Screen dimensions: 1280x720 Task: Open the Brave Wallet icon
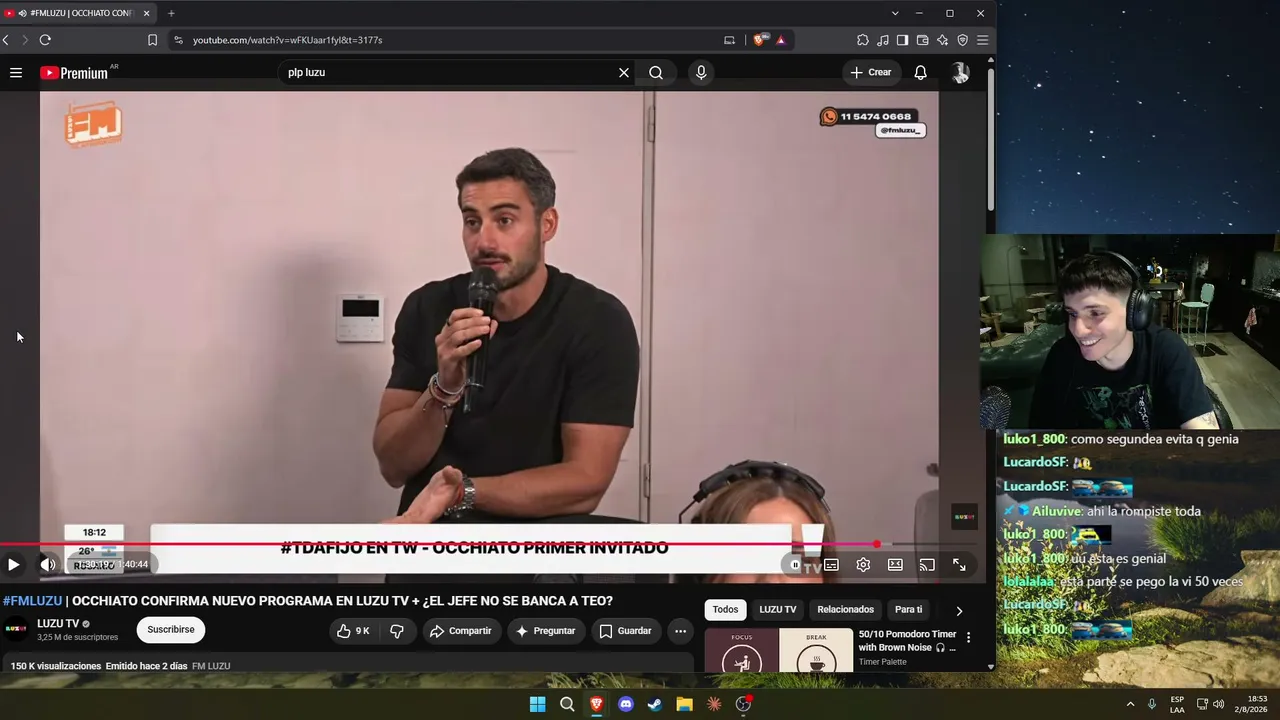point(922,40)
